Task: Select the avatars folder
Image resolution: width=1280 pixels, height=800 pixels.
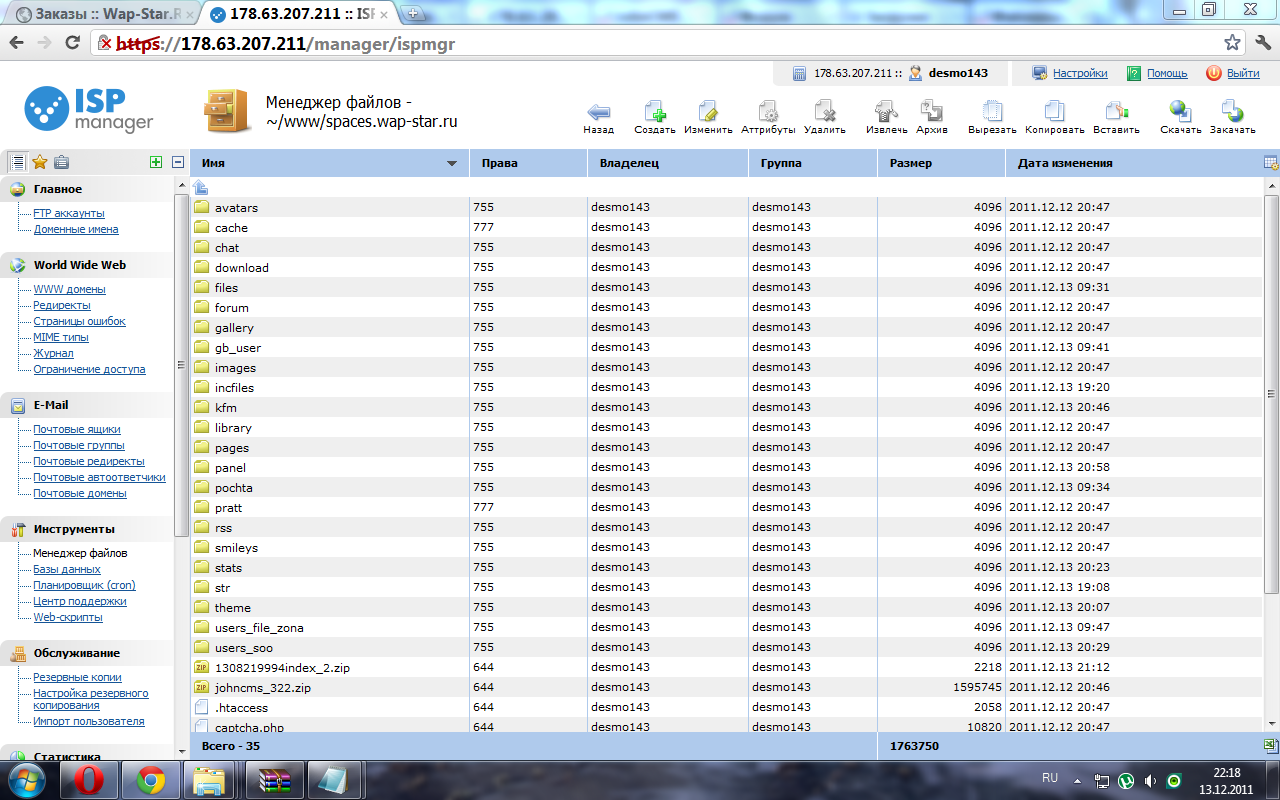Action: pos(236,207)
